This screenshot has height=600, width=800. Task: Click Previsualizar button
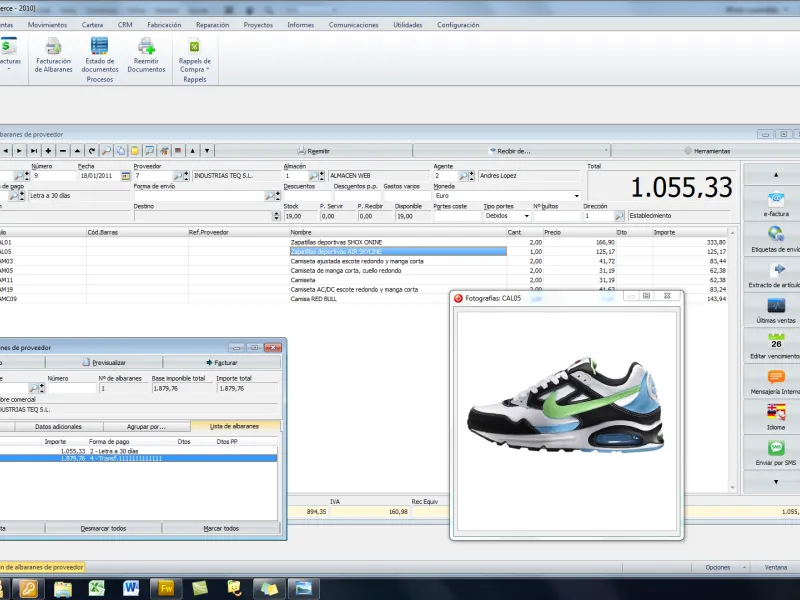click(104, 362)
